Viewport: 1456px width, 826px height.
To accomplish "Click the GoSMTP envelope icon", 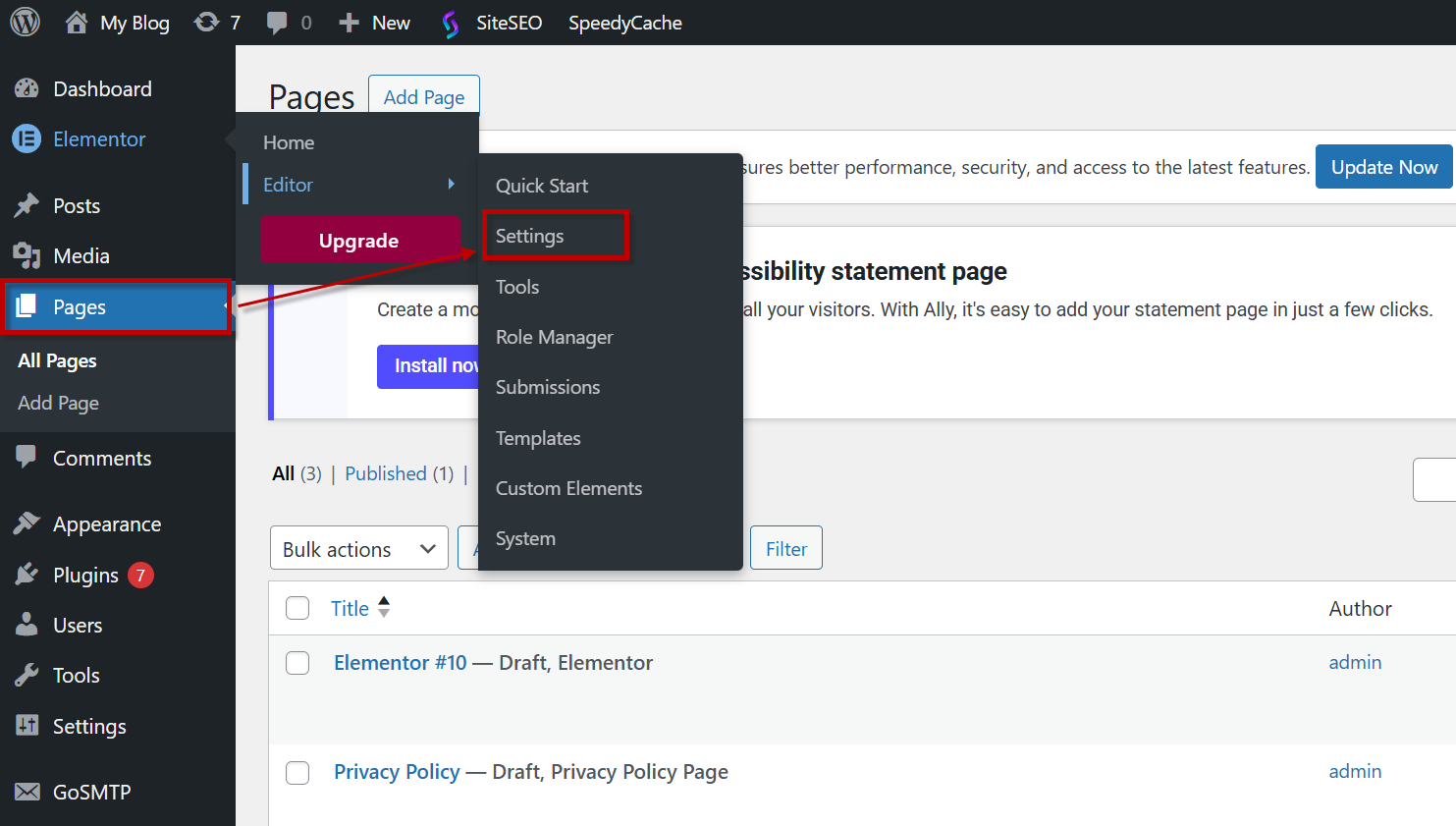I will [x=27, y=792].
